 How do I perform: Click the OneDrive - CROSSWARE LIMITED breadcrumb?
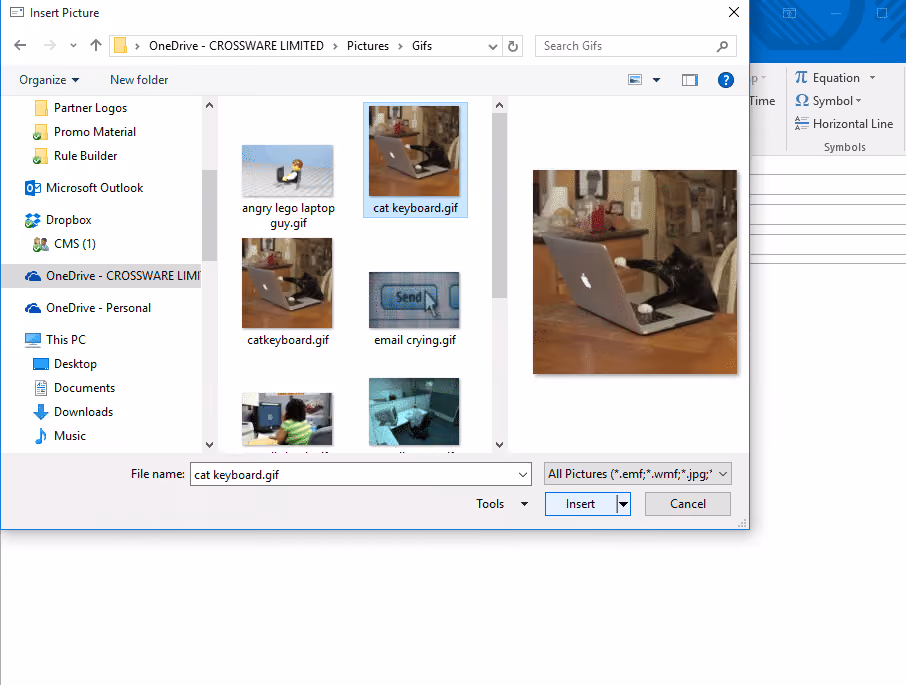(236, 46)
